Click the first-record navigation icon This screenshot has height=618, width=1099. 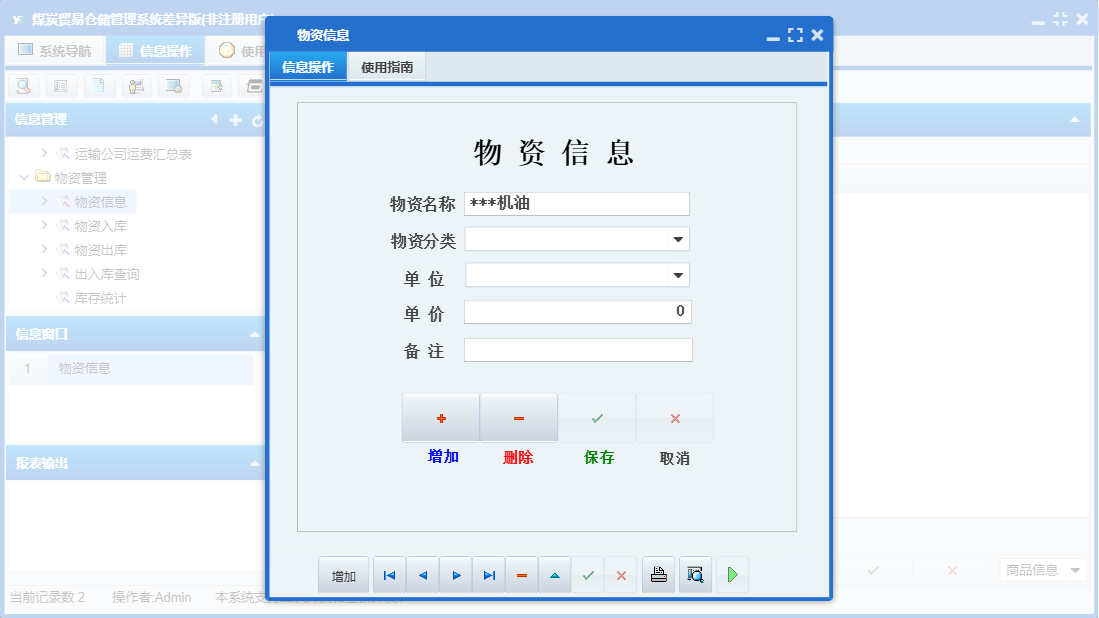(389, 574)
